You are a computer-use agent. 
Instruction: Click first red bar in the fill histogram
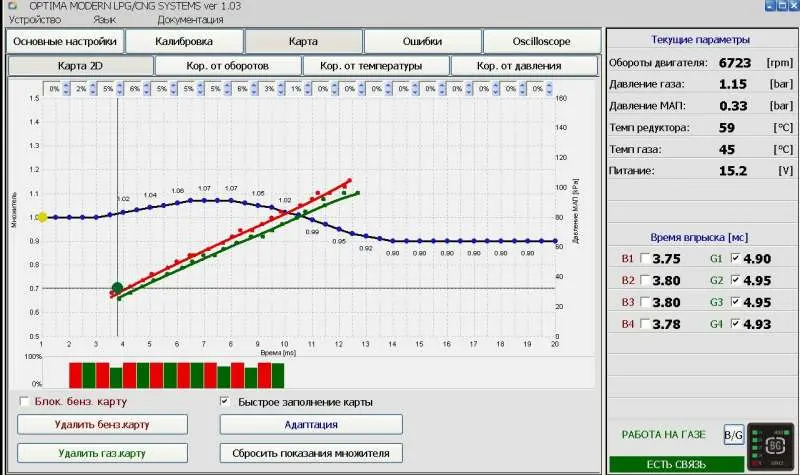pos(75,375)
